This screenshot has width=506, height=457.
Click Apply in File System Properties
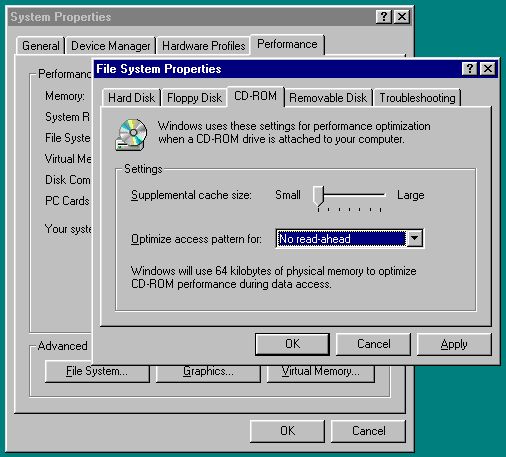point(454,344)
